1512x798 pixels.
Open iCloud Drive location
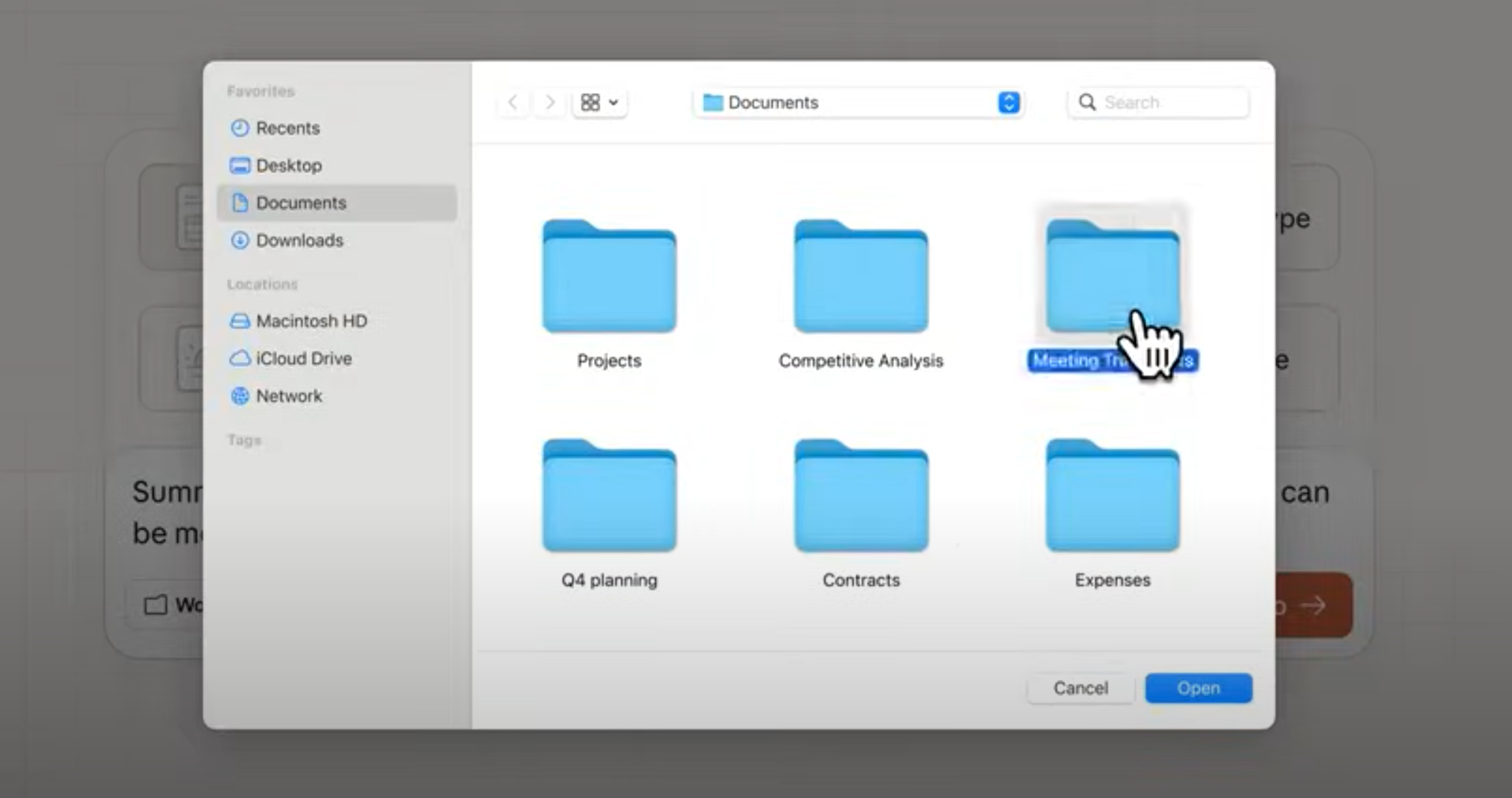303,358
